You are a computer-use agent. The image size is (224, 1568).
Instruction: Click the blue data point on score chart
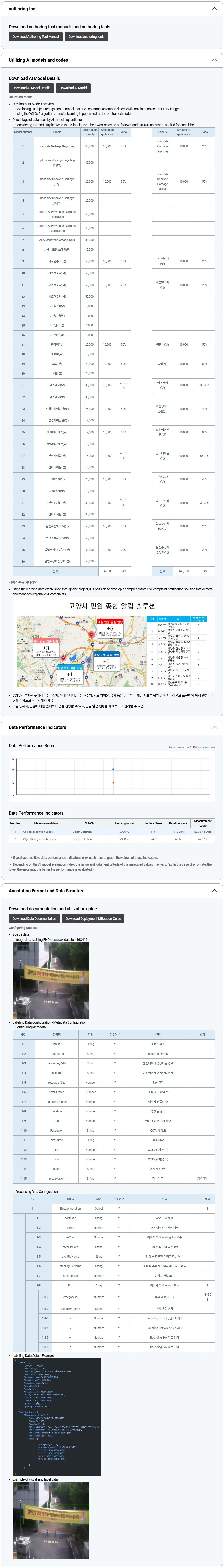coord(113,770)
